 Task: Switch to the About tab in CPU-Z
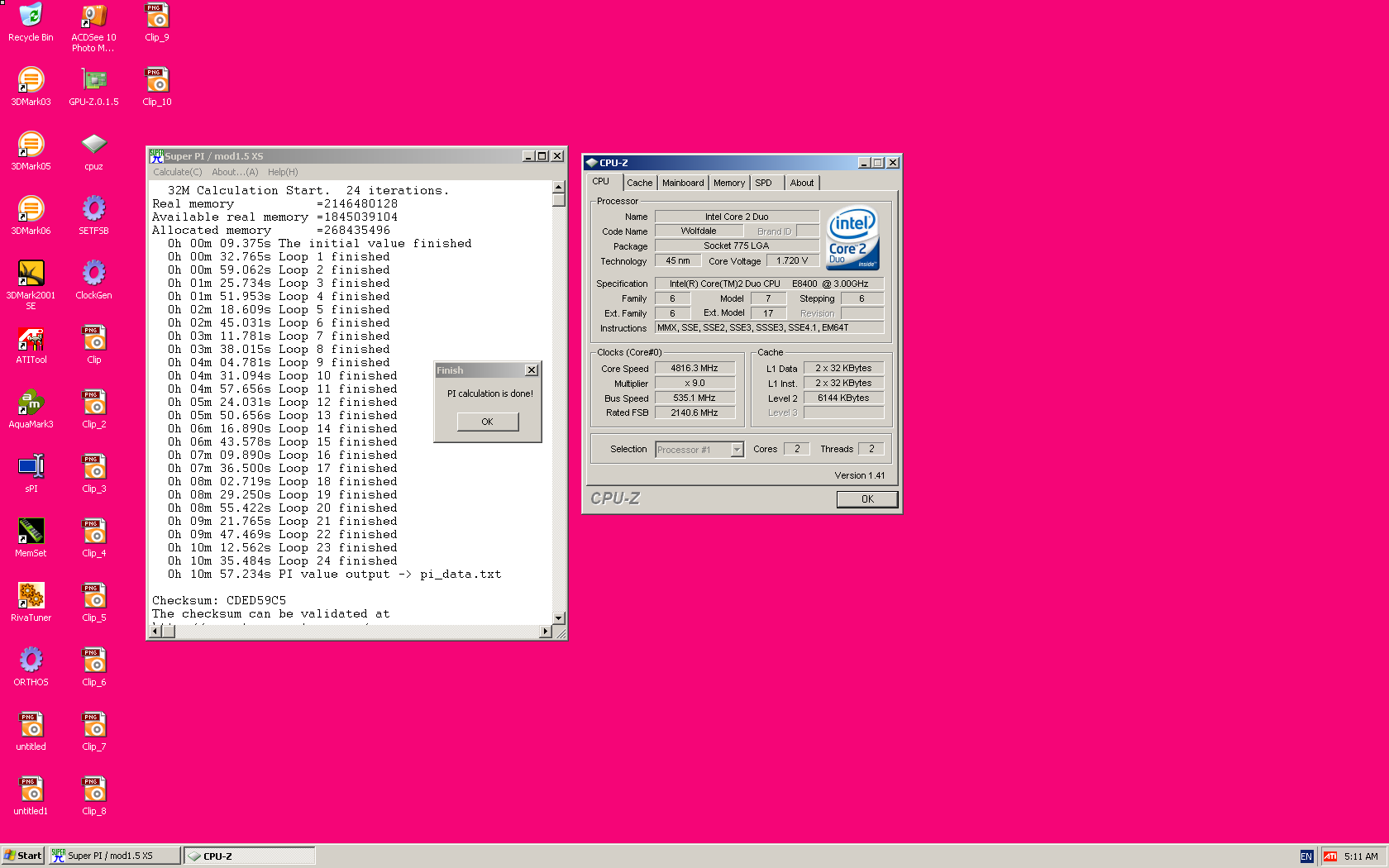coord(802,183)
